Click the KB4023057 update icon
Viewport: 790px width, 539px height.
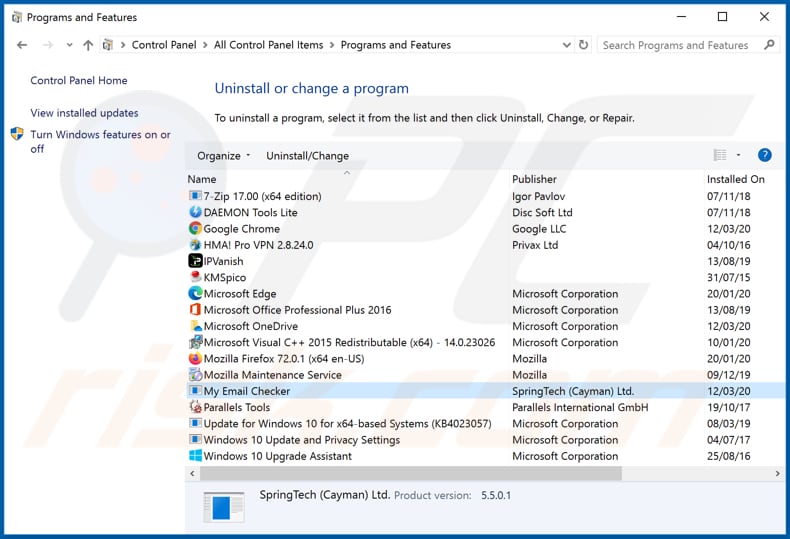click(x=195, y=423)
